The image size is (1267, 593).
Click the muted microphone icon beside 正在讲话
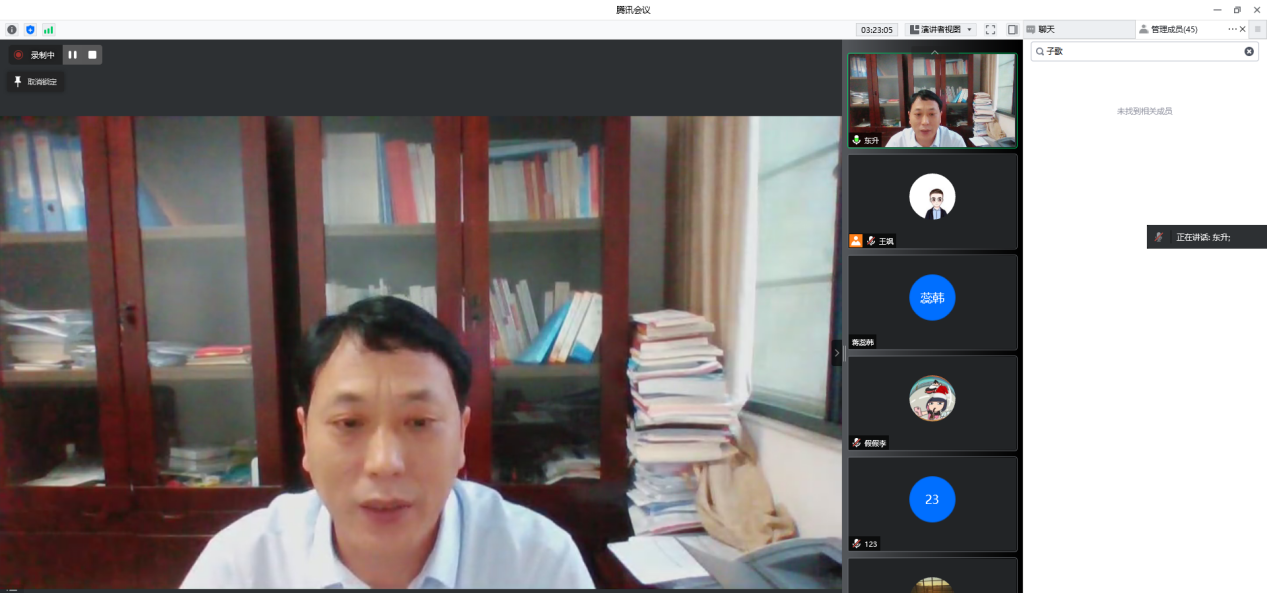coord(1159,237)
